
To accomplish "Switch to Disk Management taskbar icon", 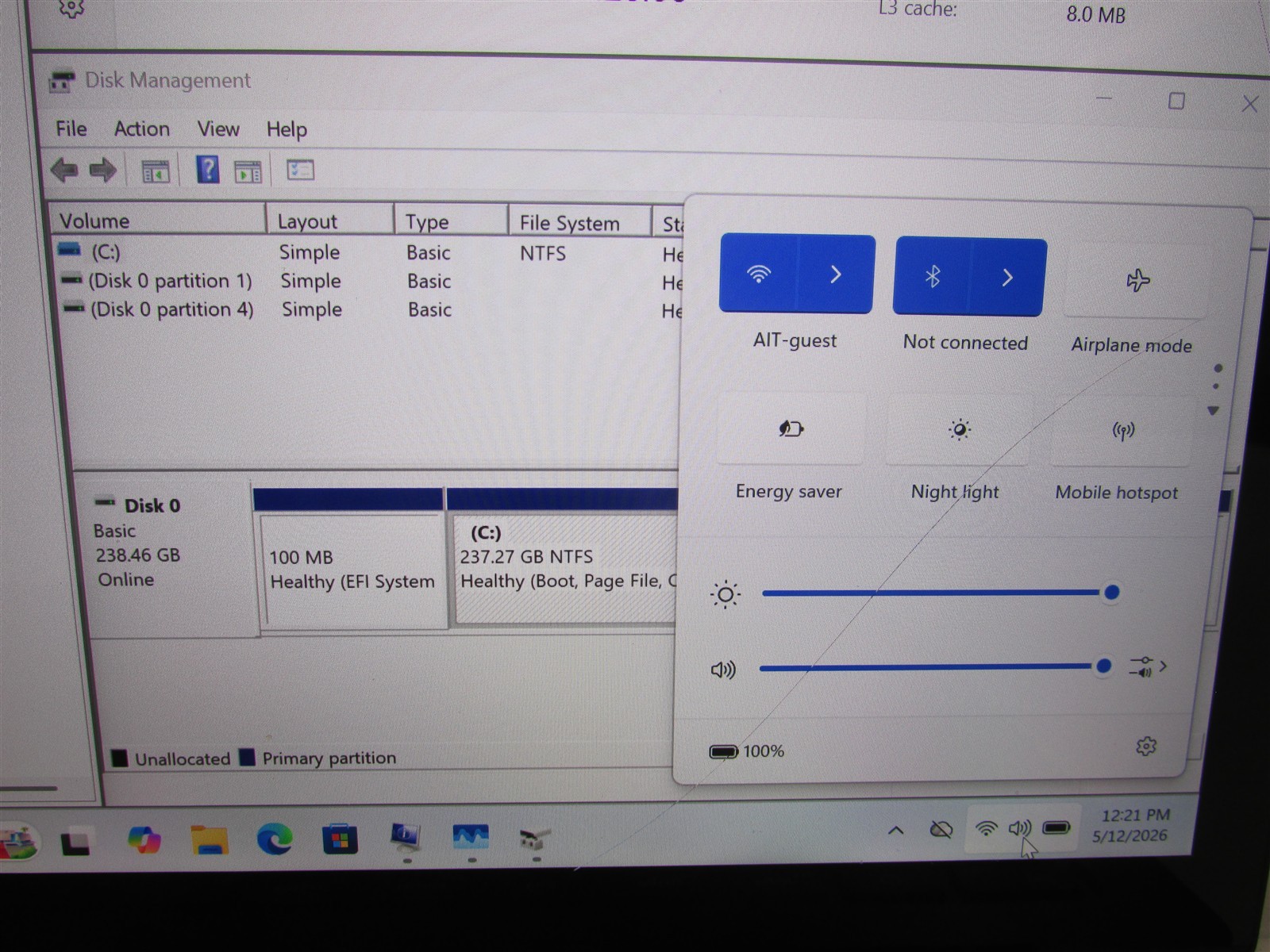I will pyautogui.click(x=535, y=839).
